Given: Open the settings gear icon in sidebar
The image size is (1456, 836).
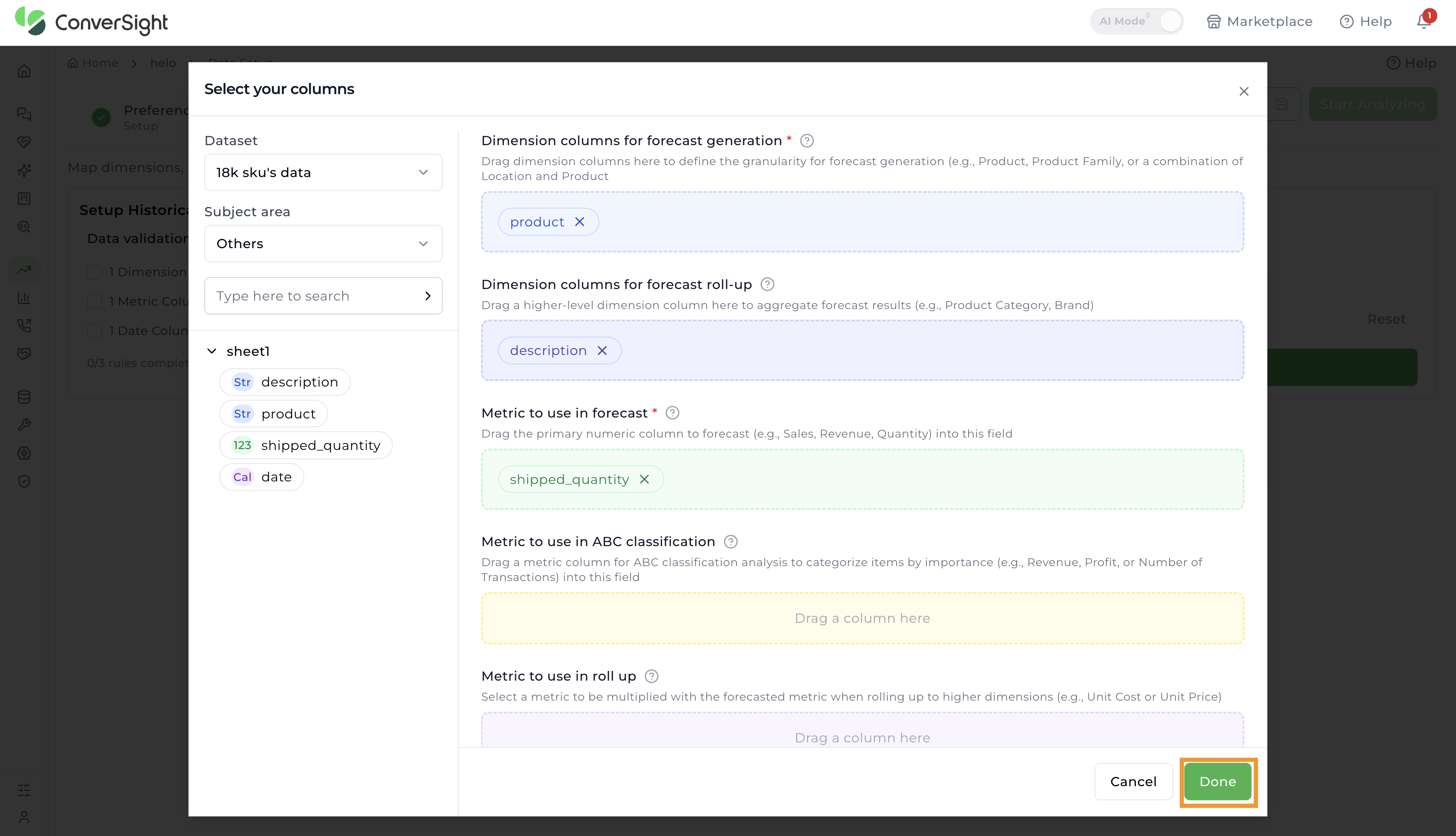Looking at the screenshot, I should [24, 453].
